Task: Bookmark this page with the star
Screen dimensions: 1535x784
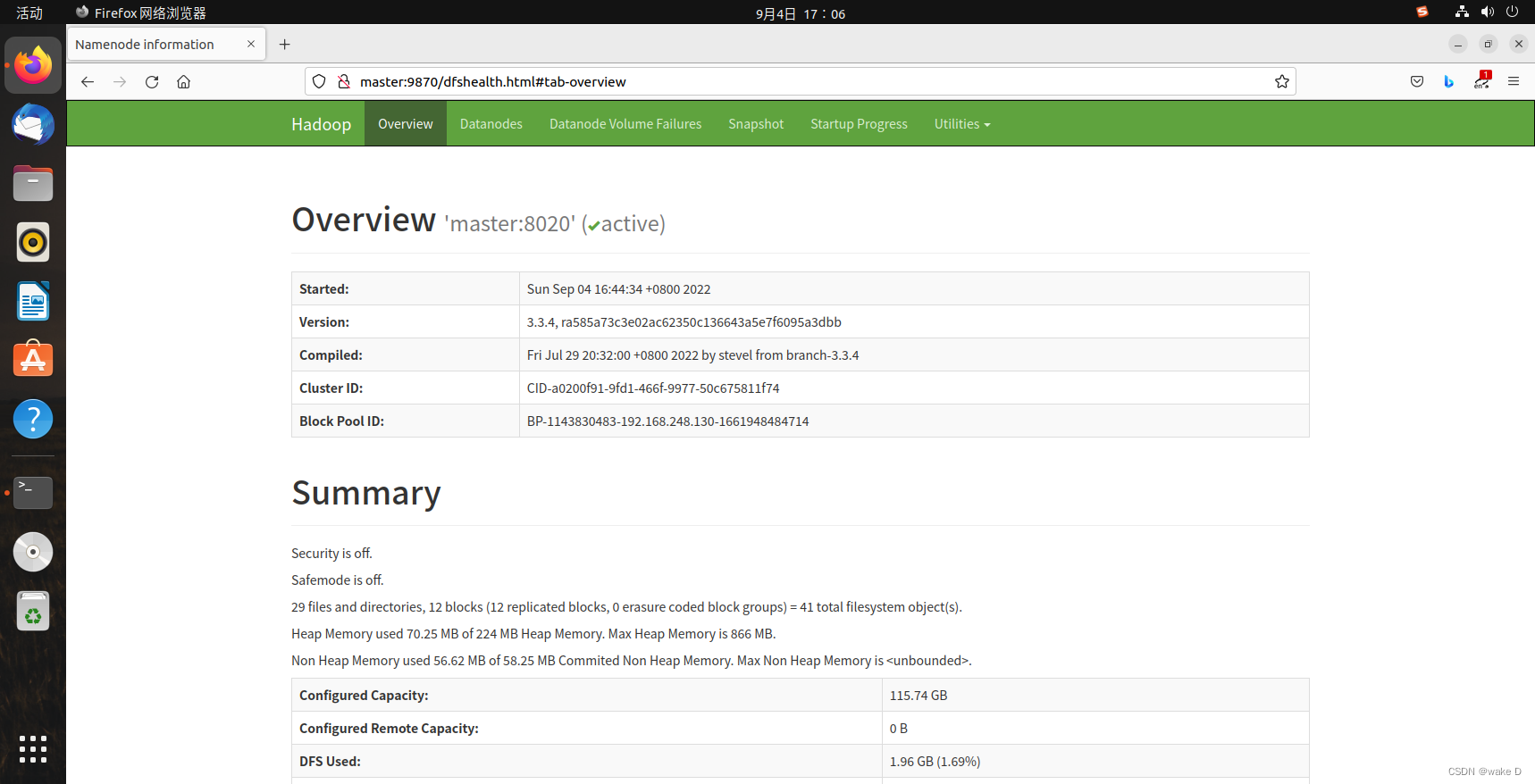Action: click(1282, 81)
